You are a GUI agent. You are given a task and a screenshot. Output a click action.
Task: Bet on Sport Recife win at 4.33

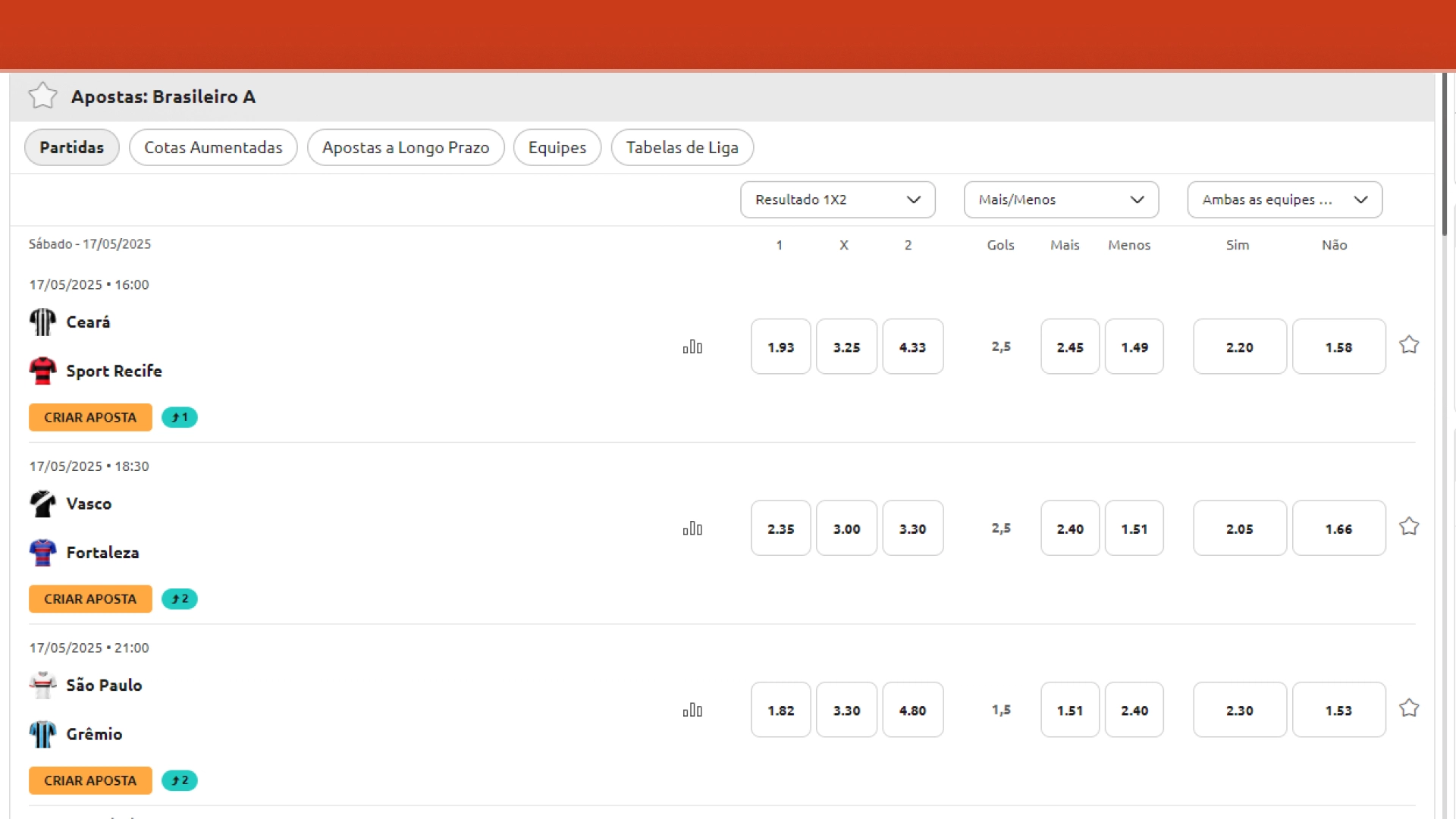pyautogui.click(x=913, y=347)
